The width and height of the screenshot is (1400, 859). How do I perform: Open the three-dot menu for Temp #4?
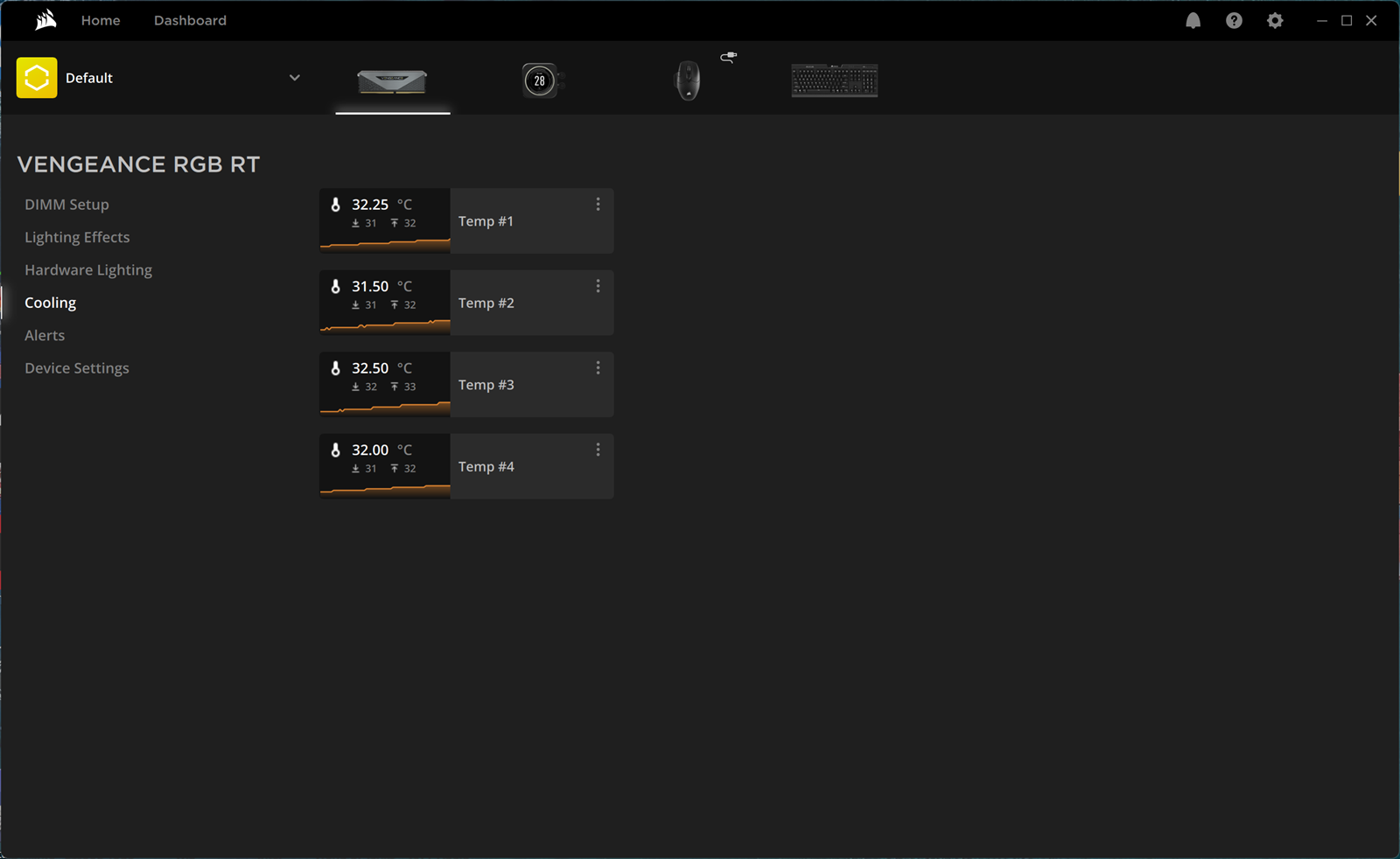598,450
